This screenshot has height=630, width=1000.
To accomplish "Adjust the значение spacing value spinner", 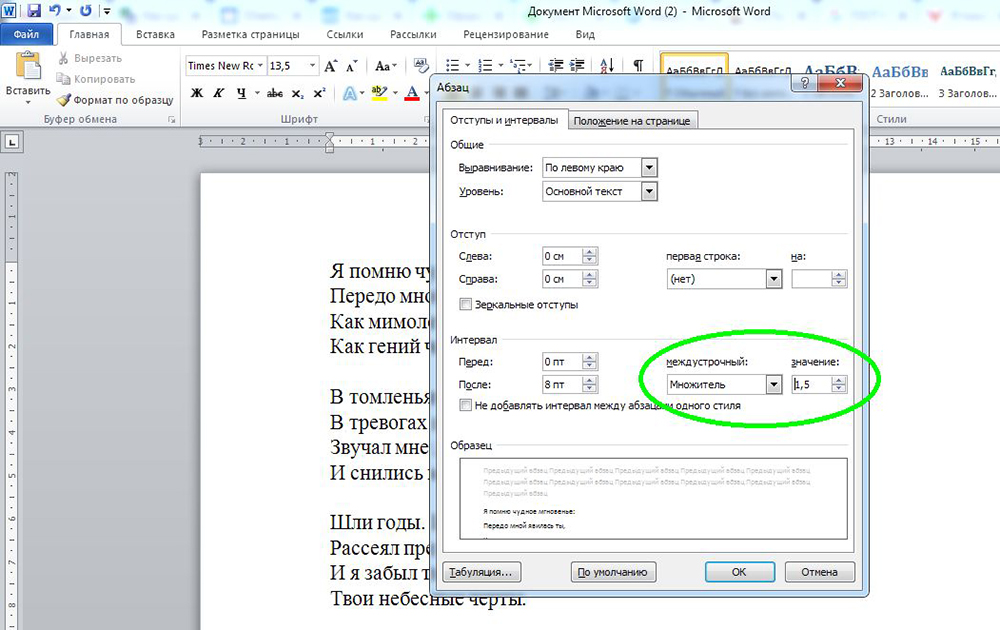I will click(x=839, y=385).
